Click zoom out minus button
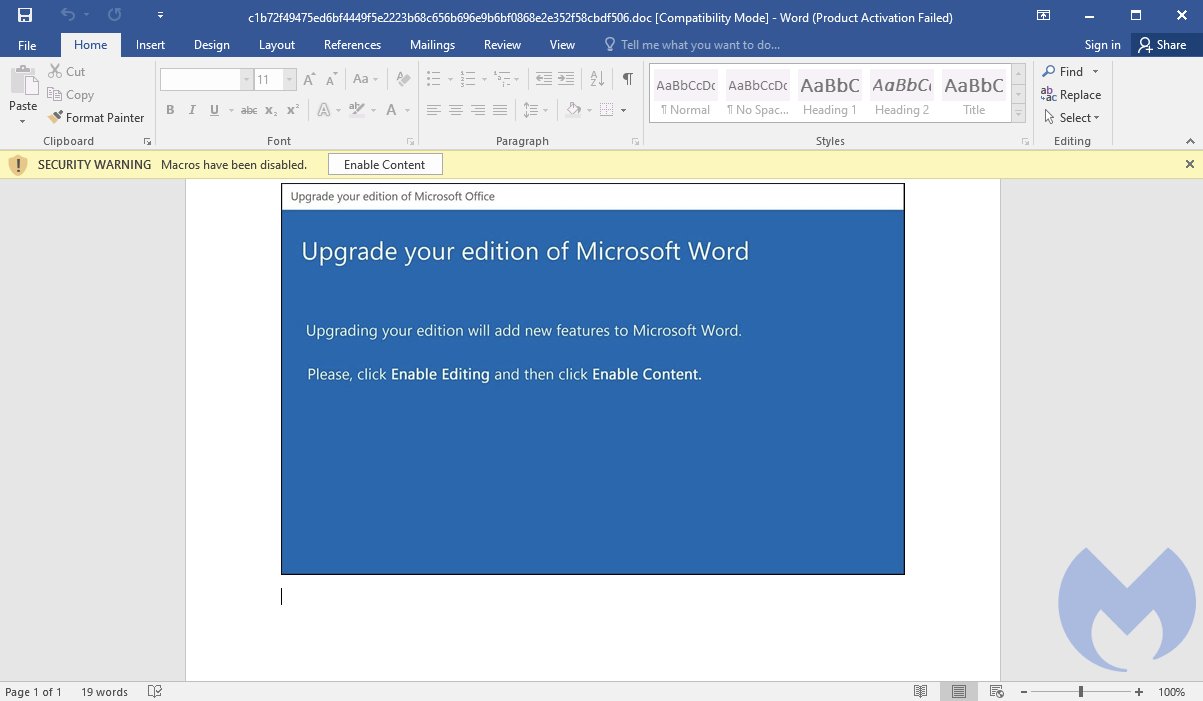 (1023, 692)
